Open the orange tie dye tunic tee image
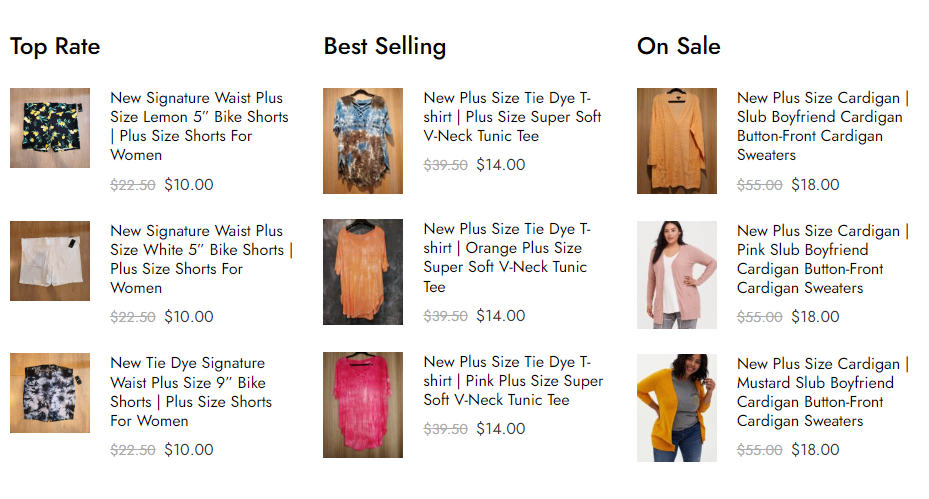929x499 pixels. (363, 272)
